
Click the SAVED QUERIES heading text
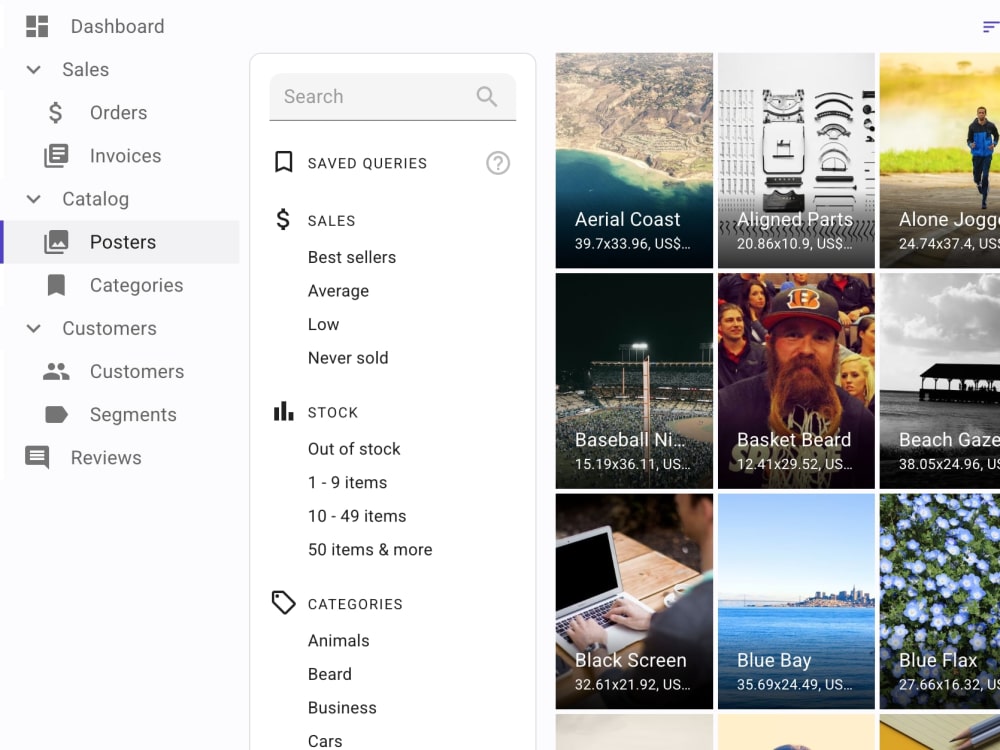(367, 163)
